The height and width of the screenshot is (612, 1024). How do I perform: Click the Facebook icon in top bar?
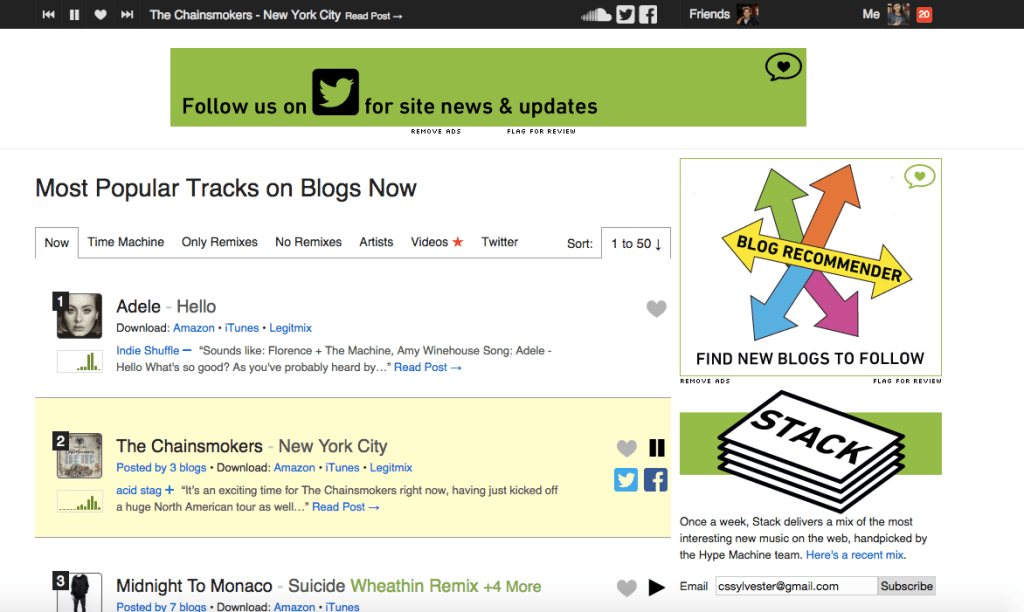point(648,14)
